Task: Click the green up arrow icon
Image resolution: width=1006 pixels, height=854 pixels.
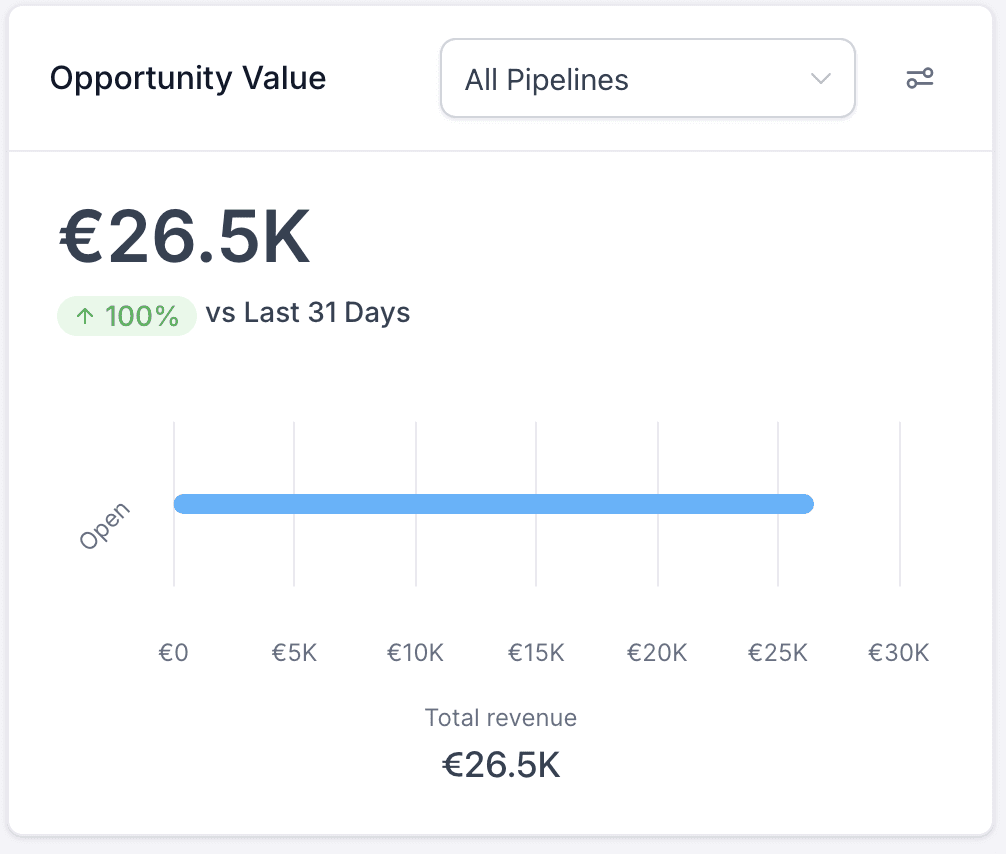Action: tap(86, 316)
